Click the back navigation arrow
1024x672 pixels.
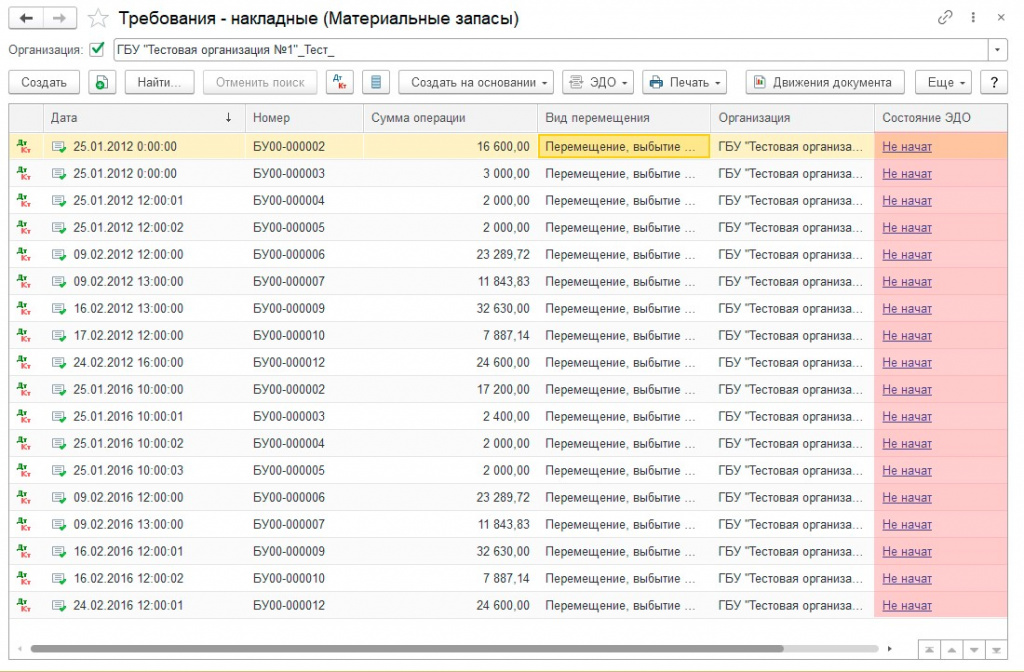26,18
